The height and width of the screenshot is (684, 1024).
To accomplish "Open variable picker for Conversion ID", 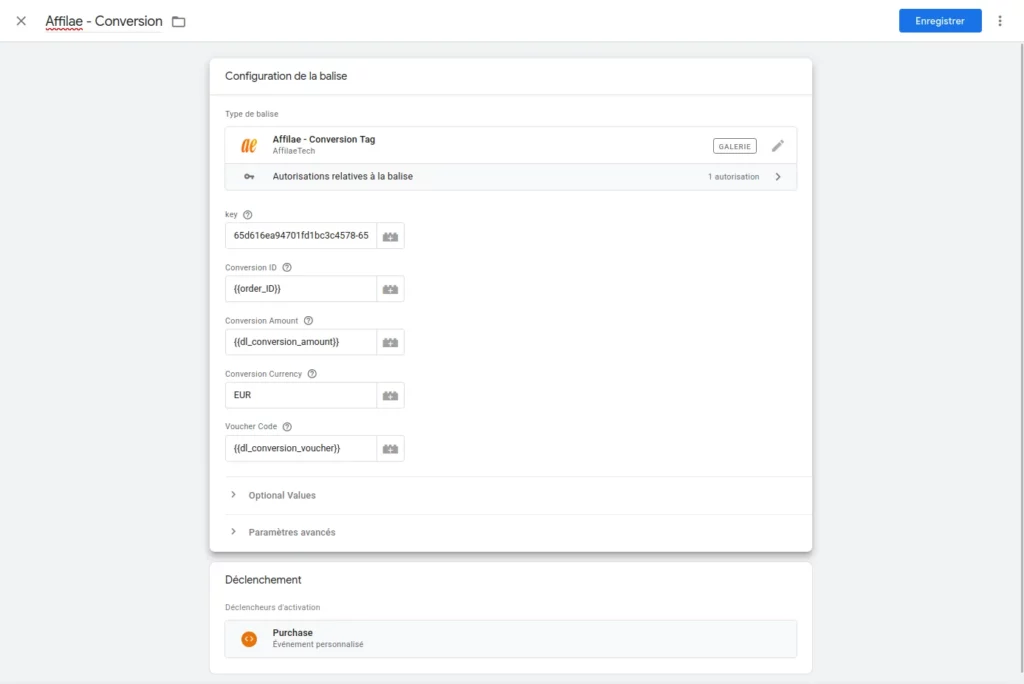I will click(390, 289).
